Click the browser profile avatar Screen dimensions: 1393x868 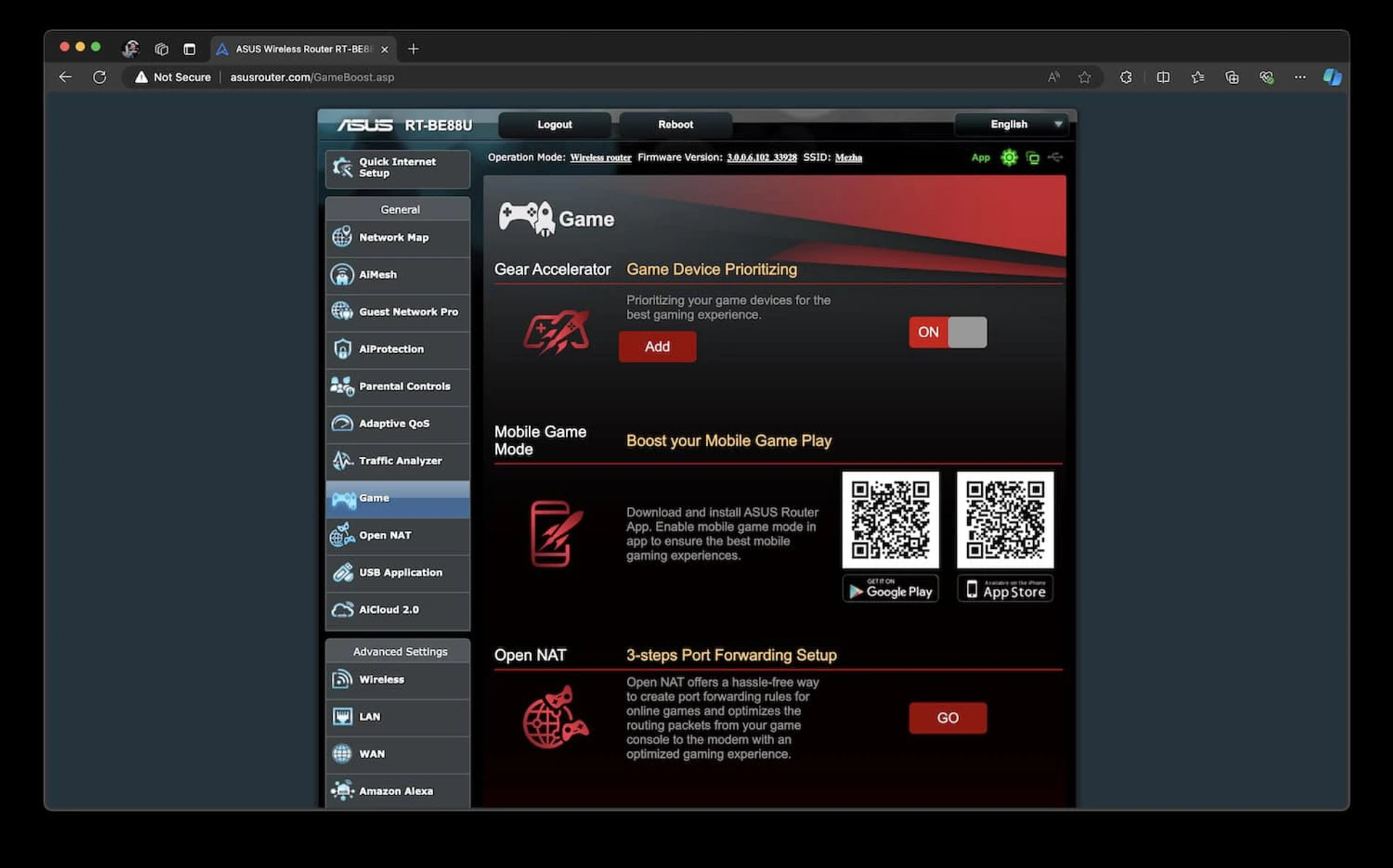point(131,49)
